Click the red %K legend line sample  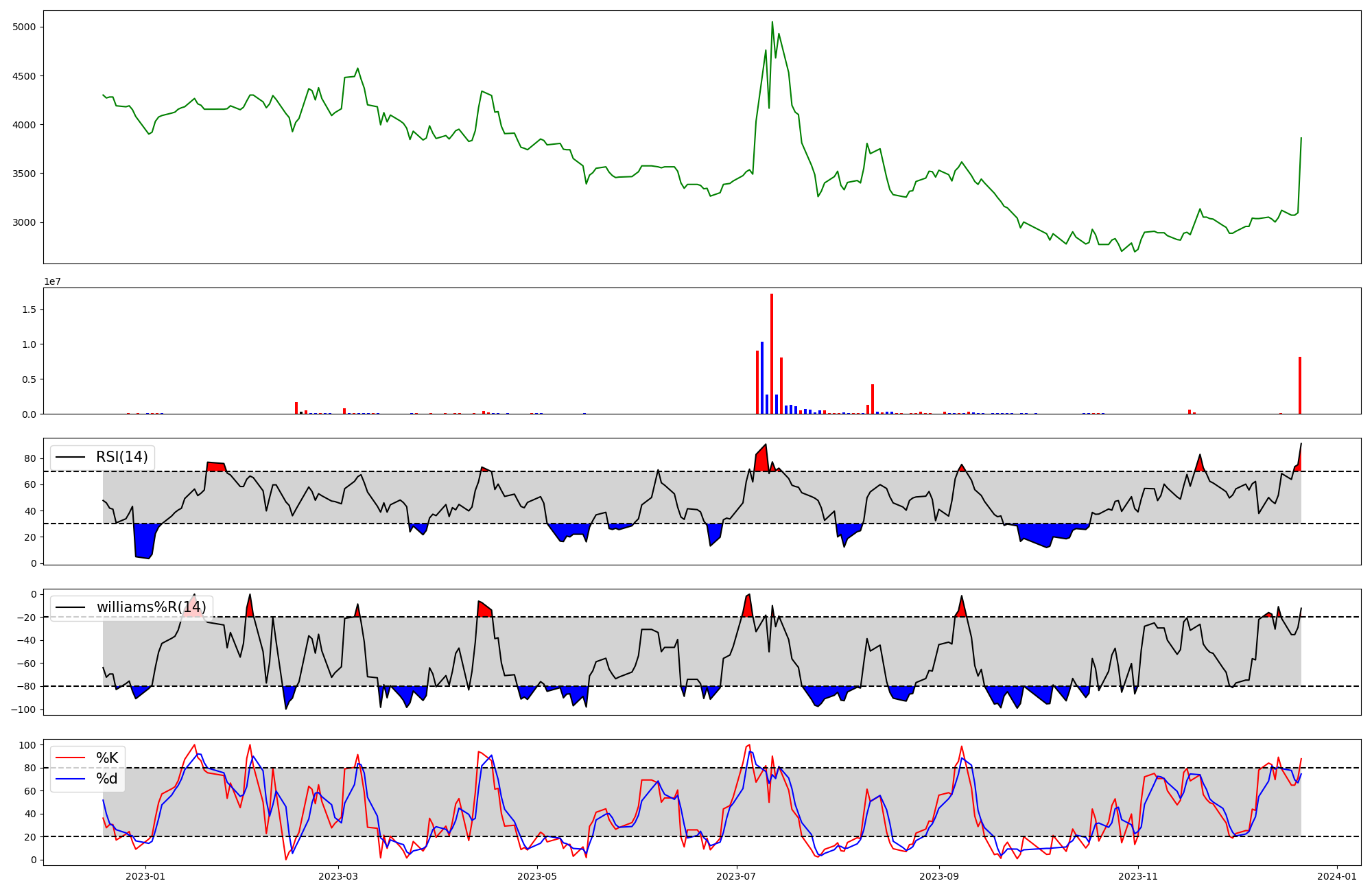pos(70,758)
